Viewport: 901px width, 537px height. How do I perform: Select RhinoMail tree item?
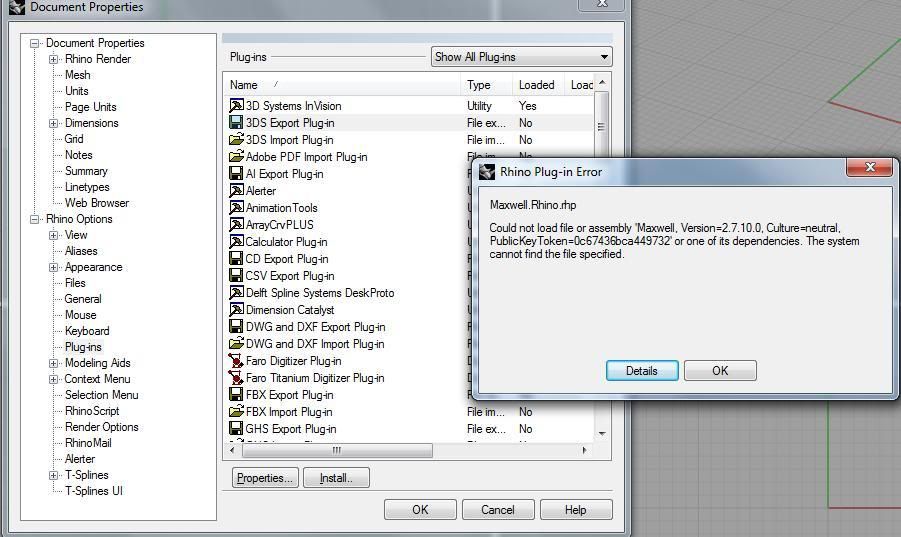click(x=88, y=443)
